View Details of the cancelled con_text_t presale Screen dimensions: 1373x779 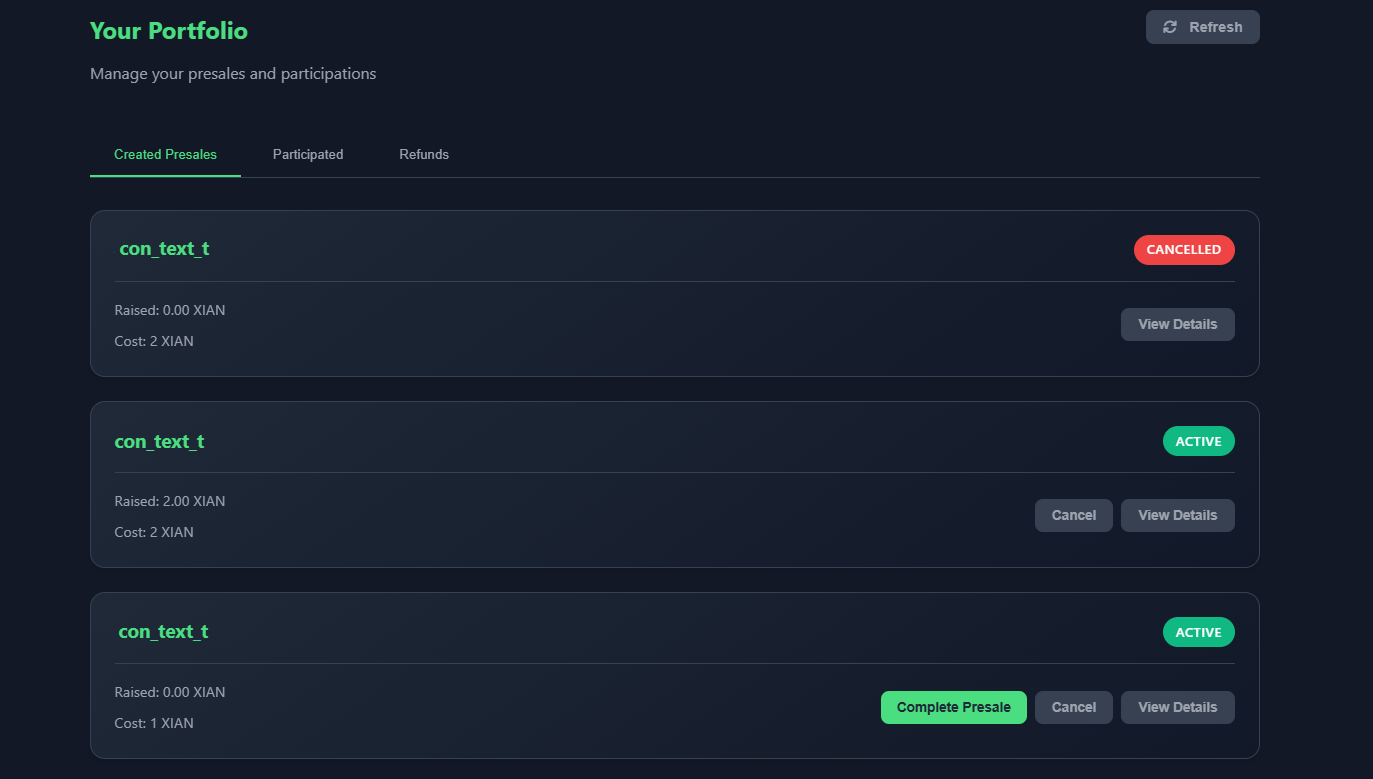[x=1177, y=324]
